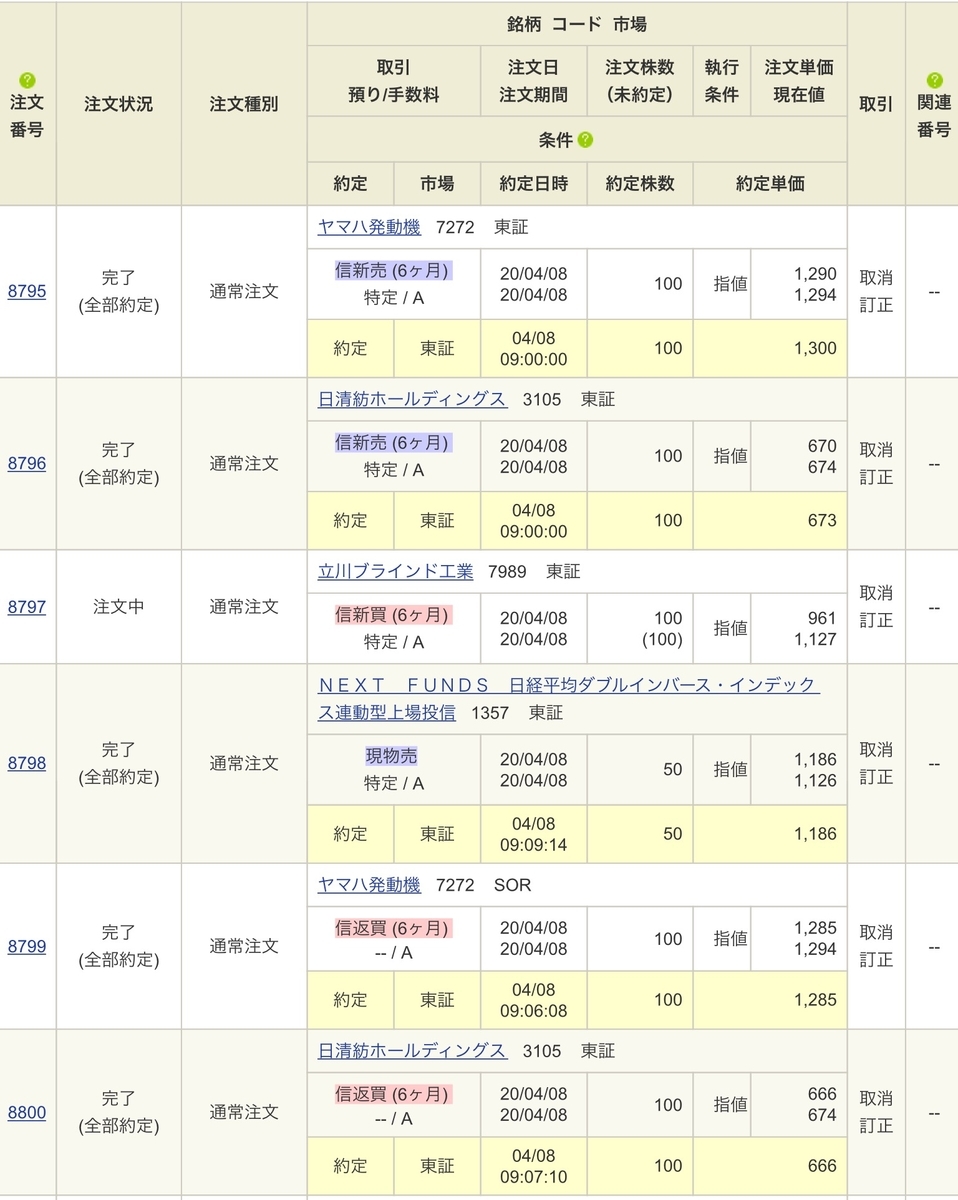Screen dimensions: 958x1200
Task: Click the help icon next to 条件
Action: tap(585, 140)
